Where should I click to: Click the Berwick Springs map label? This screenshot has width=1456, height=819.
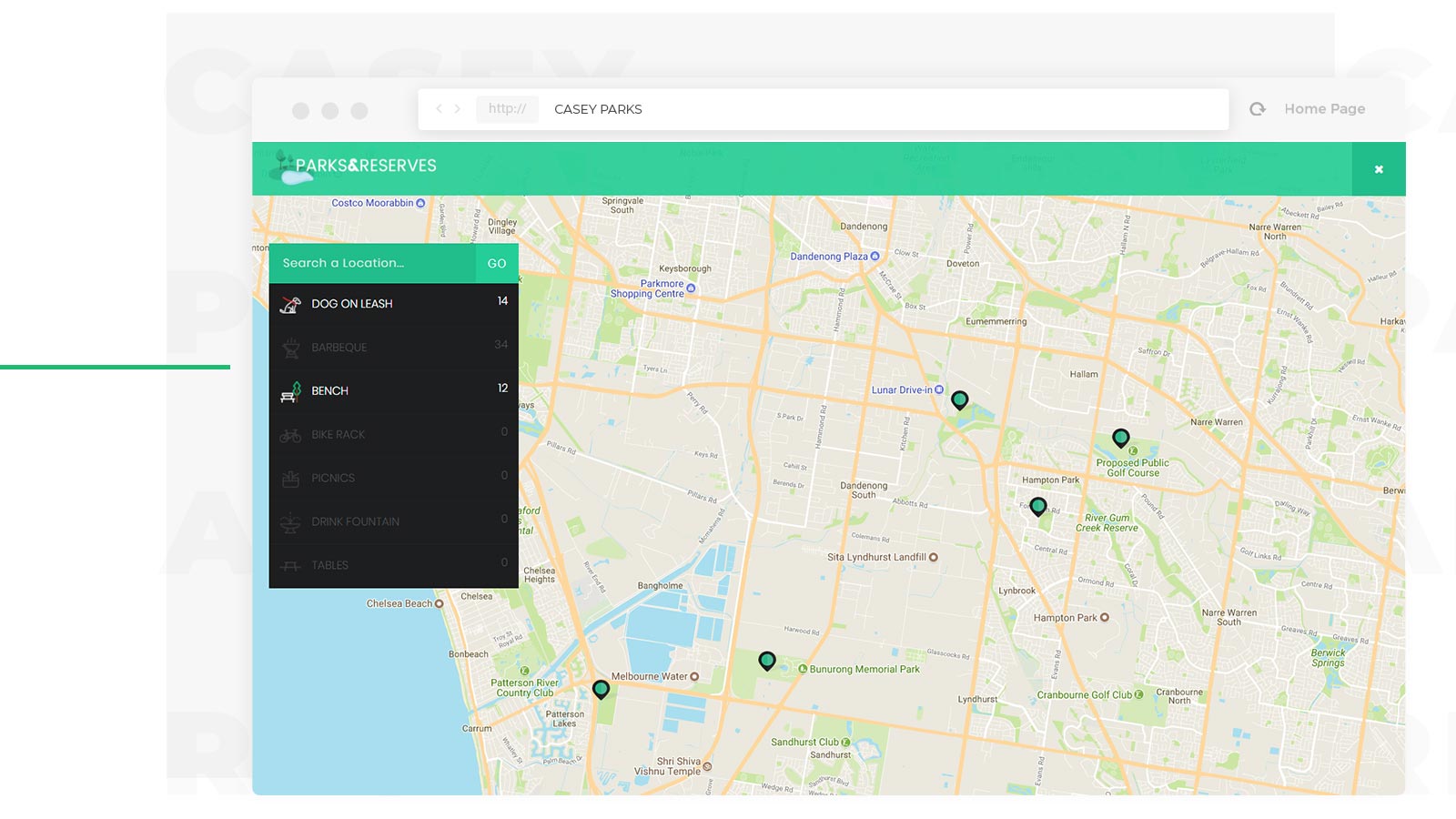(x=1328, y=658)
